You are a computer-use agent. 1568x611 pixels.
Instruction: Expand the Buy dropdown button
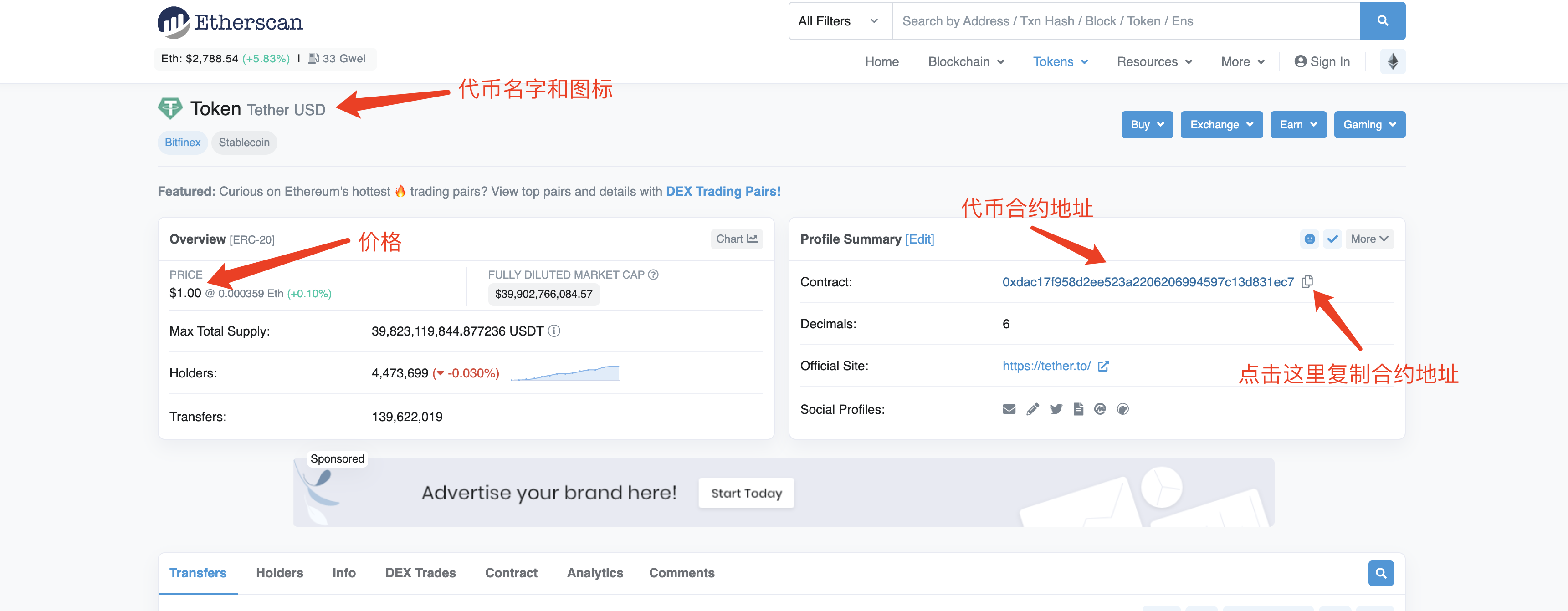pyautogui.click(x=1147, y=125)
